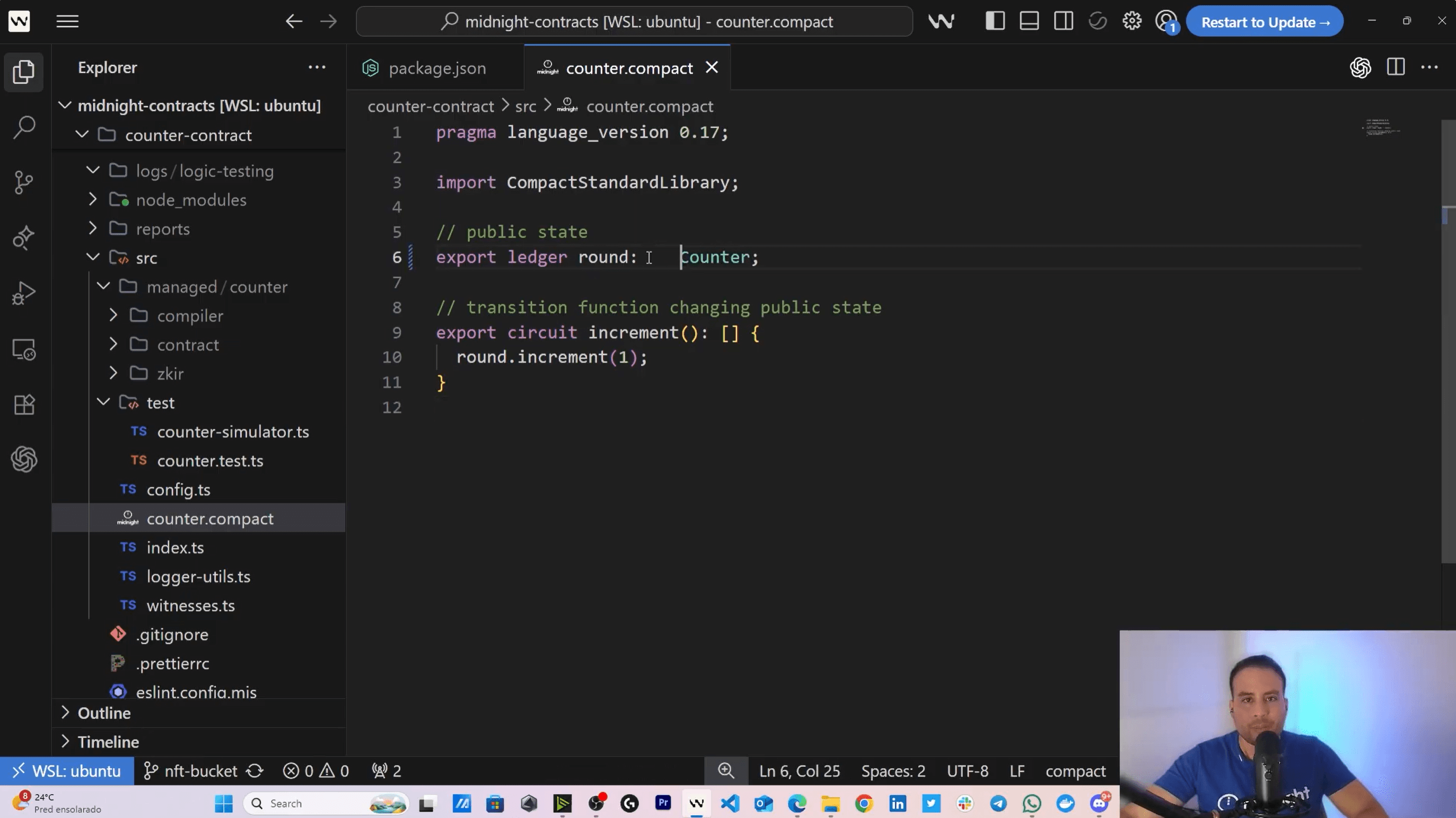Expand the contract folder
Screen dimensions: 1456x818
[x=113, y=344]
